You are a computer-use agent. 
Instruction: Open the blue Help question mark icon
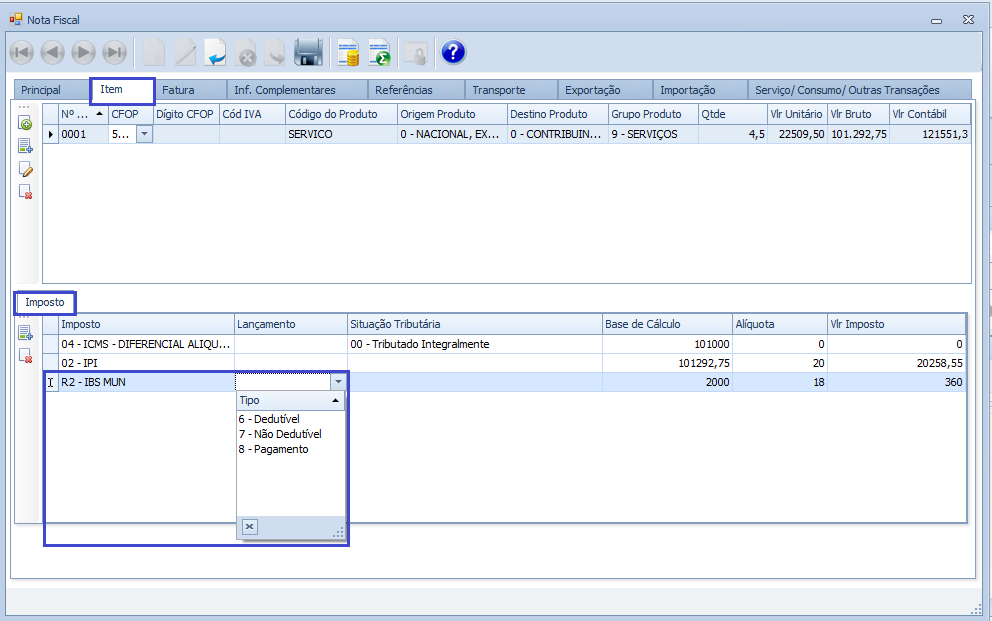453,52
